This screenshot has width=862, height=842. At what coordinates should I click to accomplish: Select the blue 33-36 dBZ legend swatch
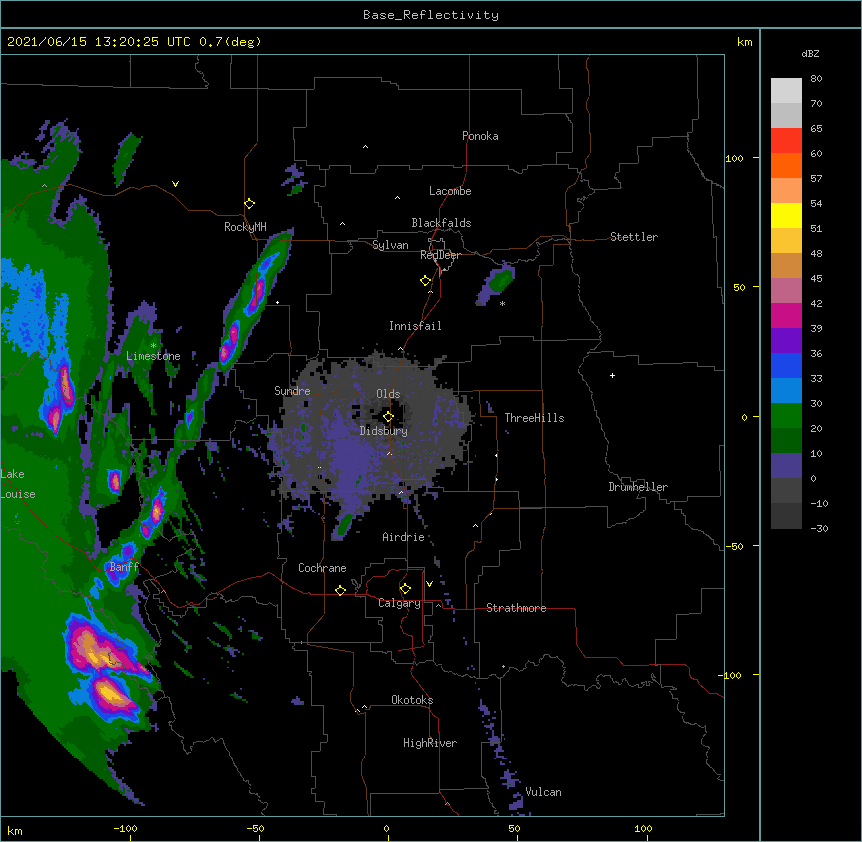click(786, 365)
